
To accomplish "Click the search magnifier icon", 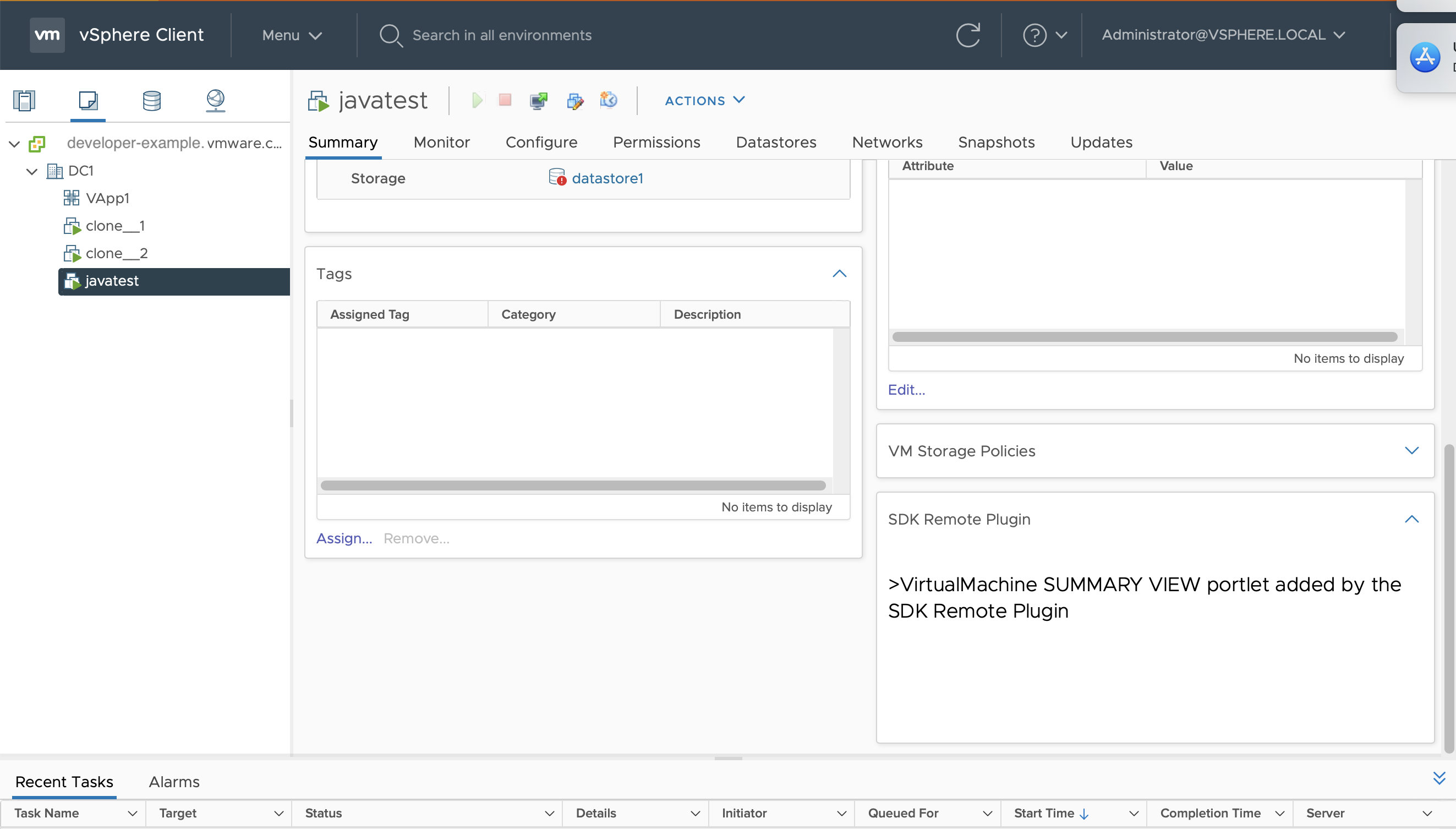I will coord(391,35).
